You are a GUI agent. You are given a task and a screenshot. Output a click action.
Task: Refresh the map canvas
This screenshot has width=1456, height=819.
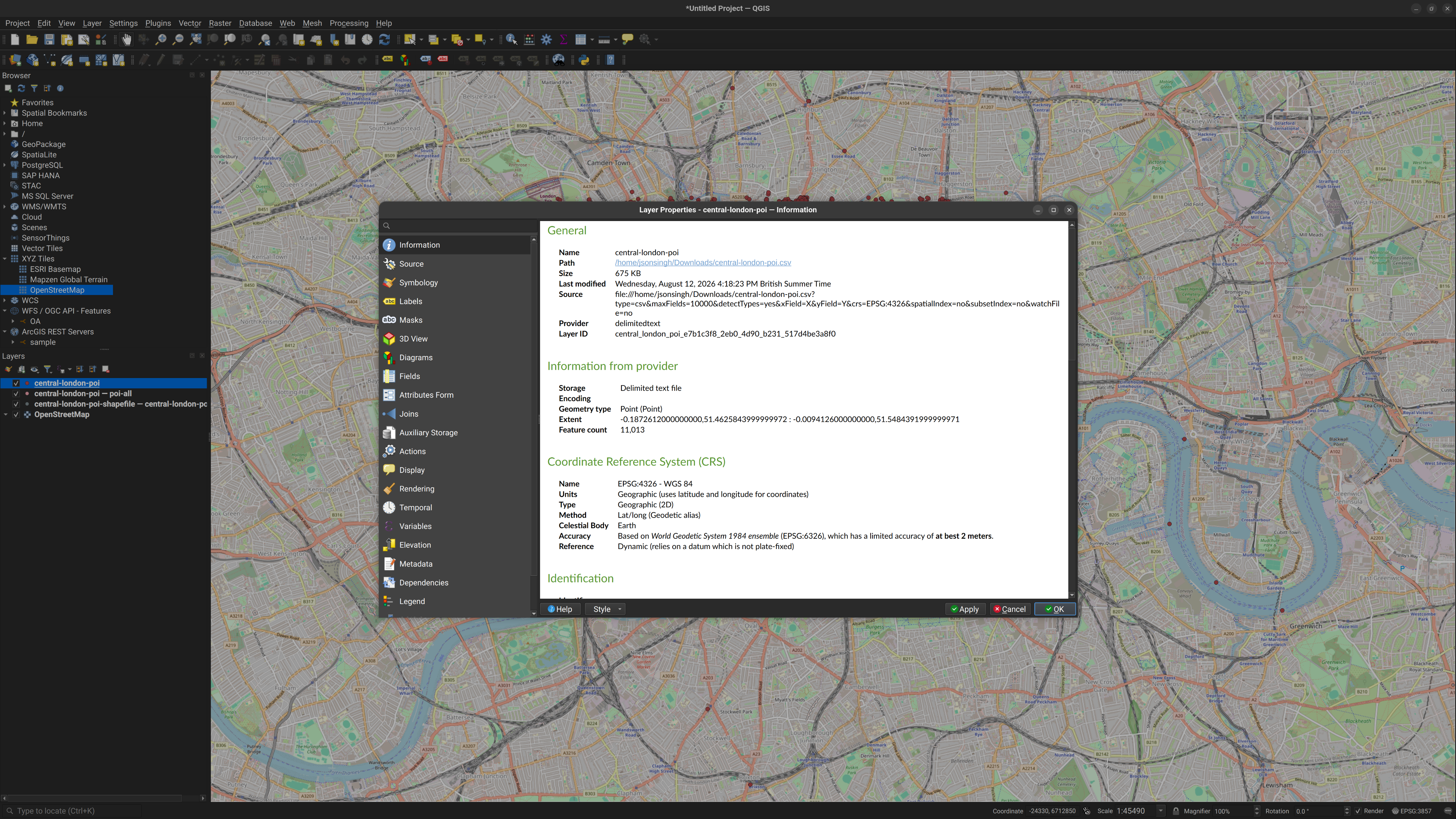pyautogui.click(x=384, y=39)
